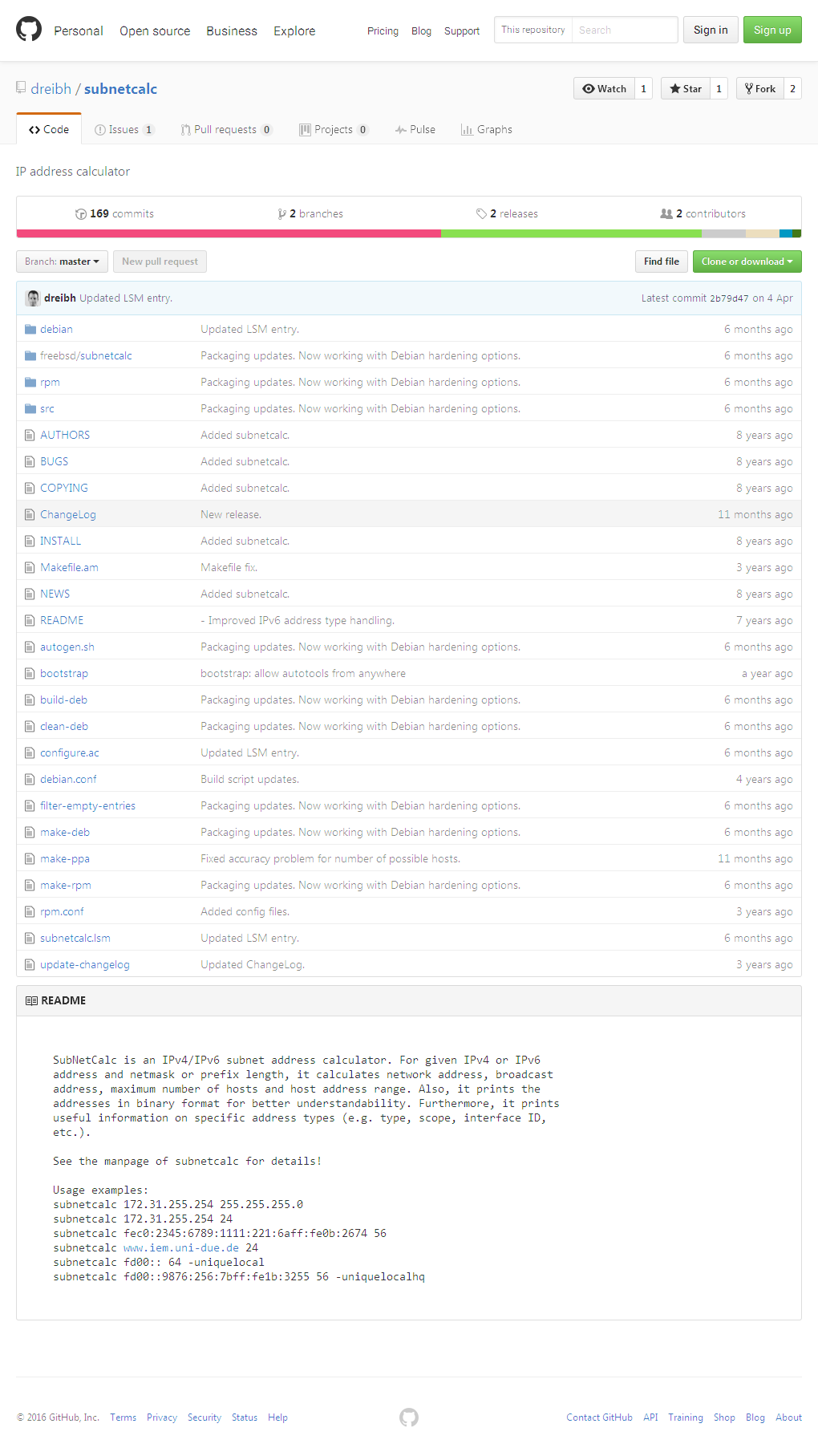Watch the subnetcalc repository

click(x=605, y=88)
